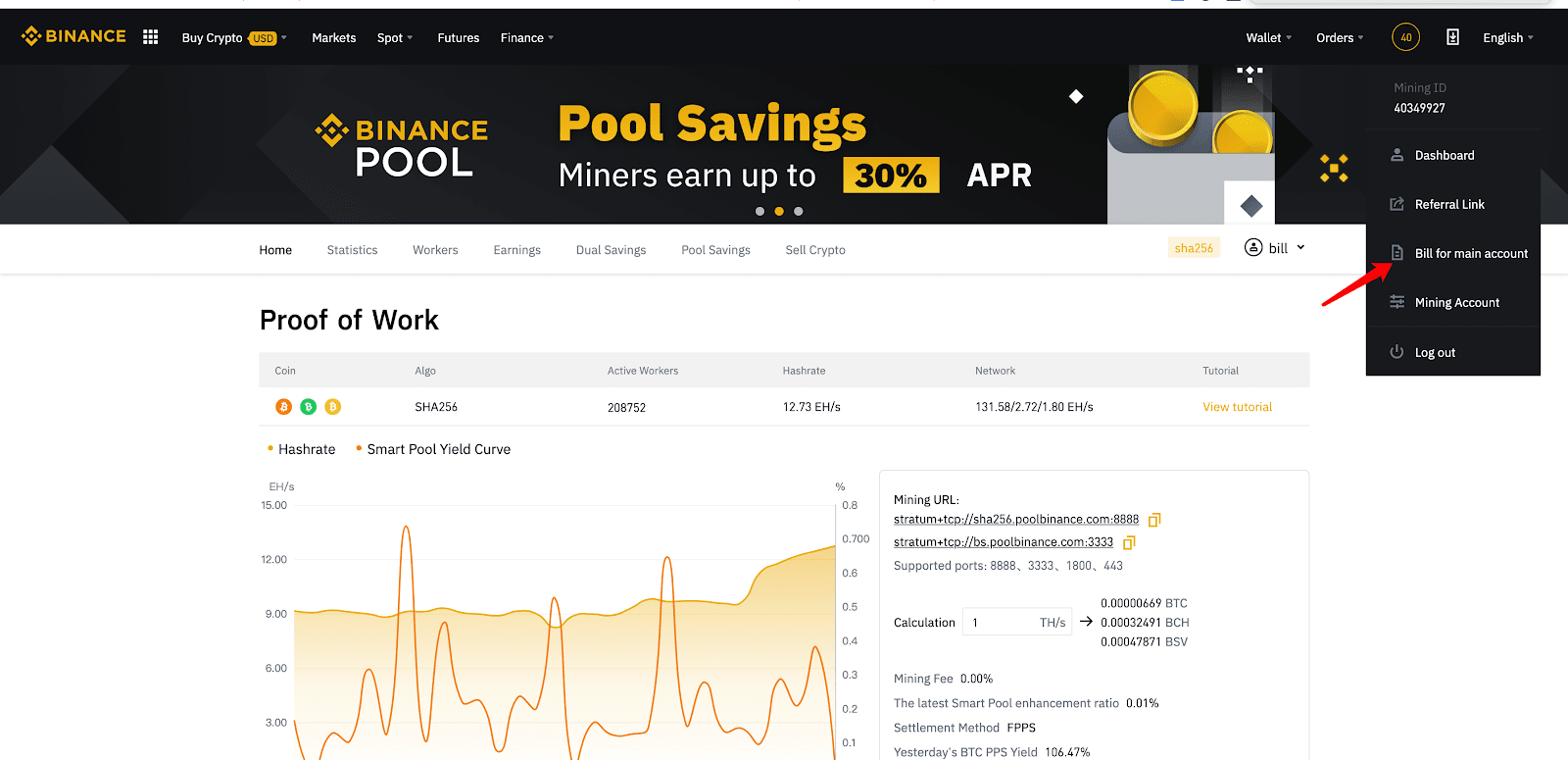Click the Active Workers value 208752
The image size is (1568, 760).
point(626,407)
